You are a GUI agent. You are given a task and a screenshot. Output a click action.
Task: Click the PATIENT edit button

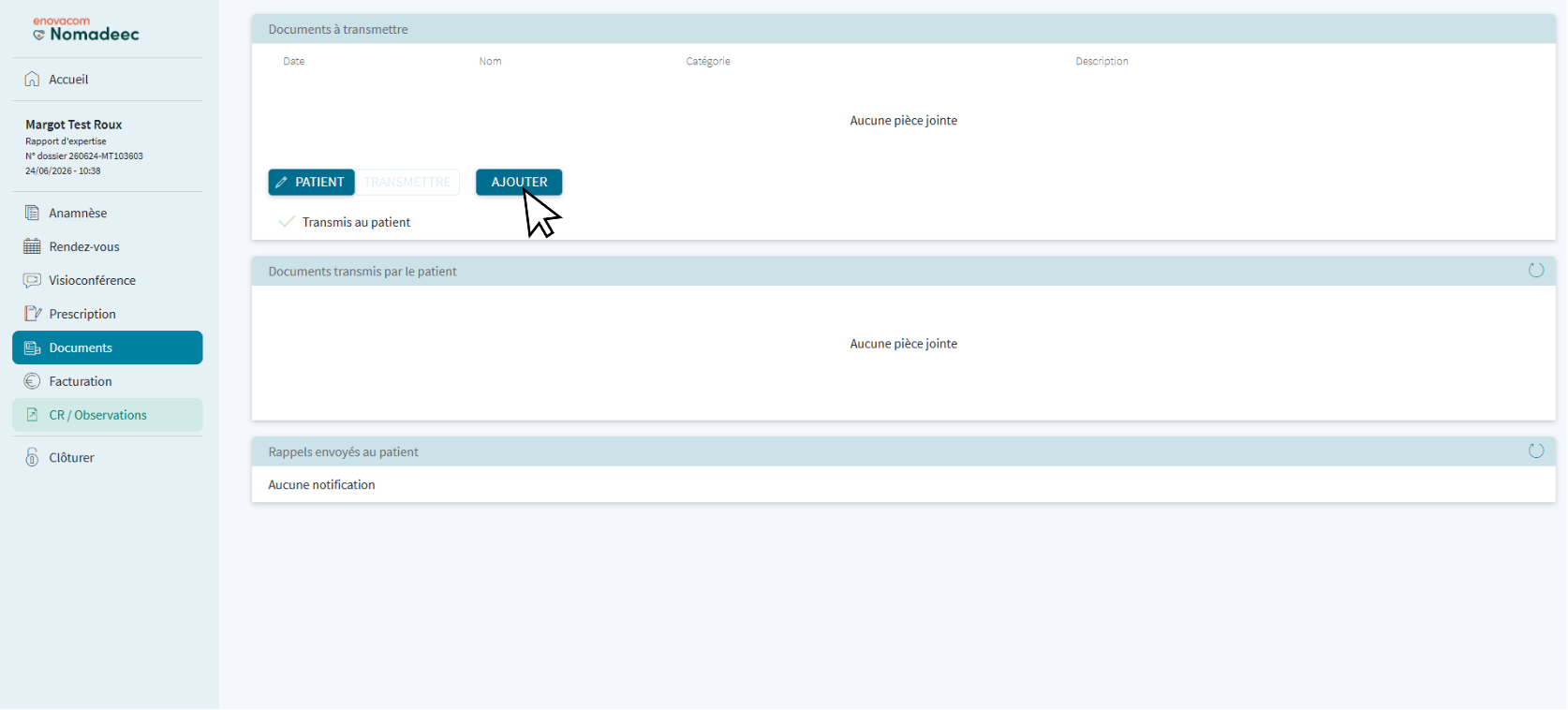coord(311,182)
